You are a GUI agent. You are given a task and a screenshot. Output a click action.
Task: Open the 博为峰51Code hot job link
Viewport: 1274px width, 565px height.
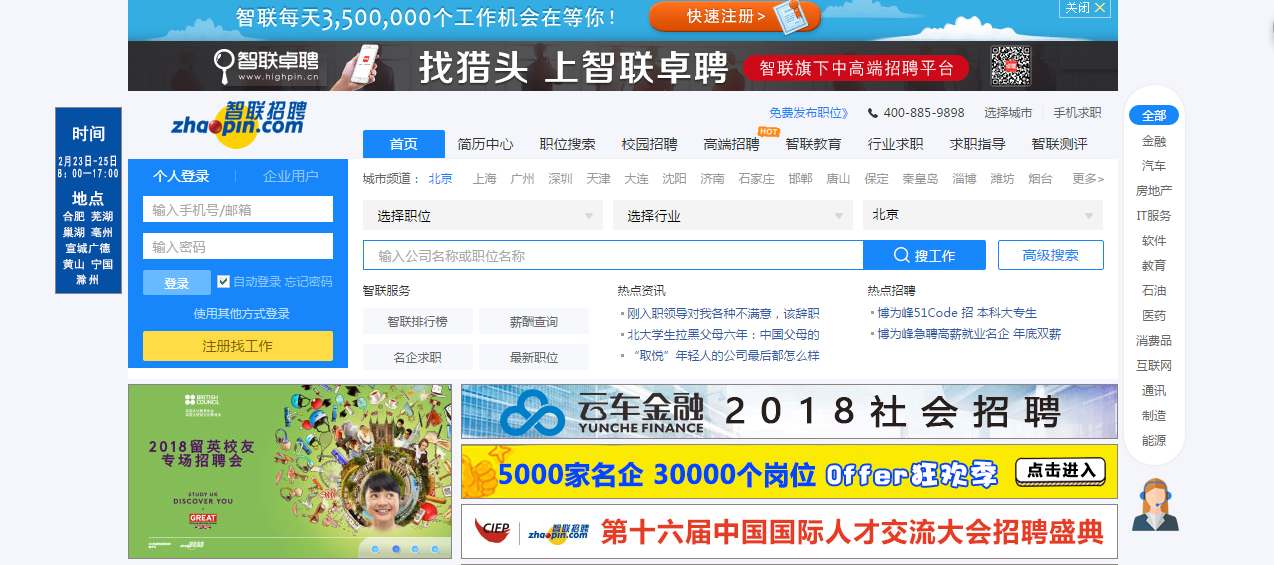click(957, 313)
